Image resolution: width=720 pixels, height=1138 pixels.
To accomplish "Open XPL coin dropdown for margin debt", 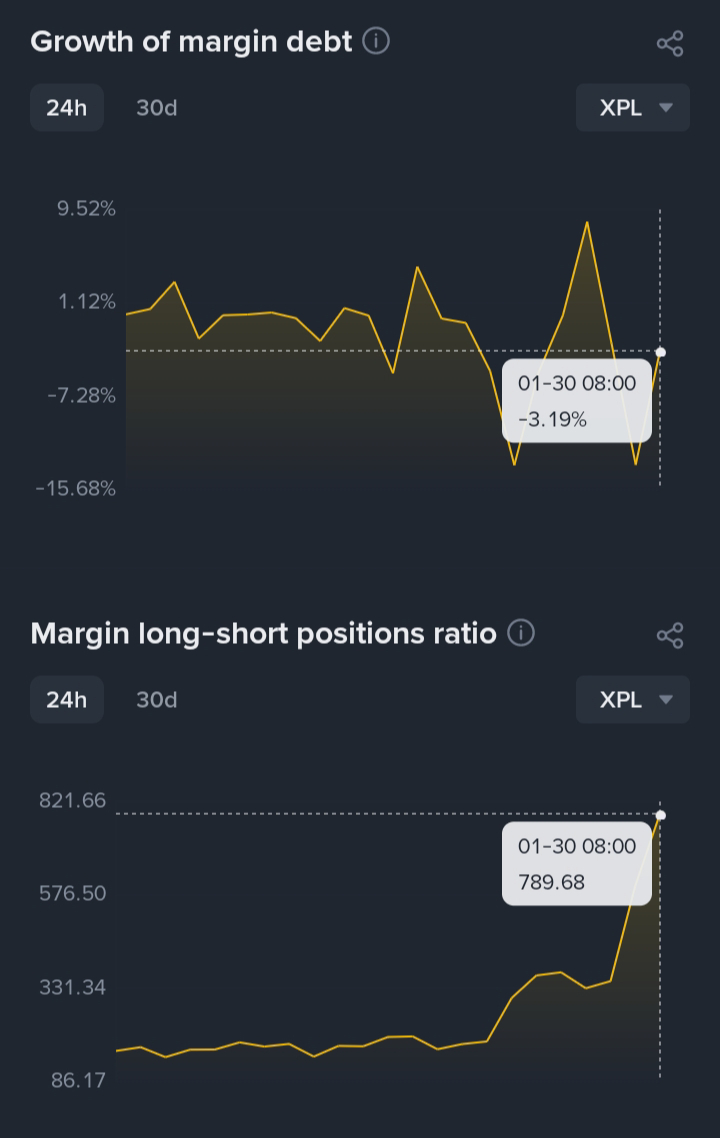I will point(633,107).
